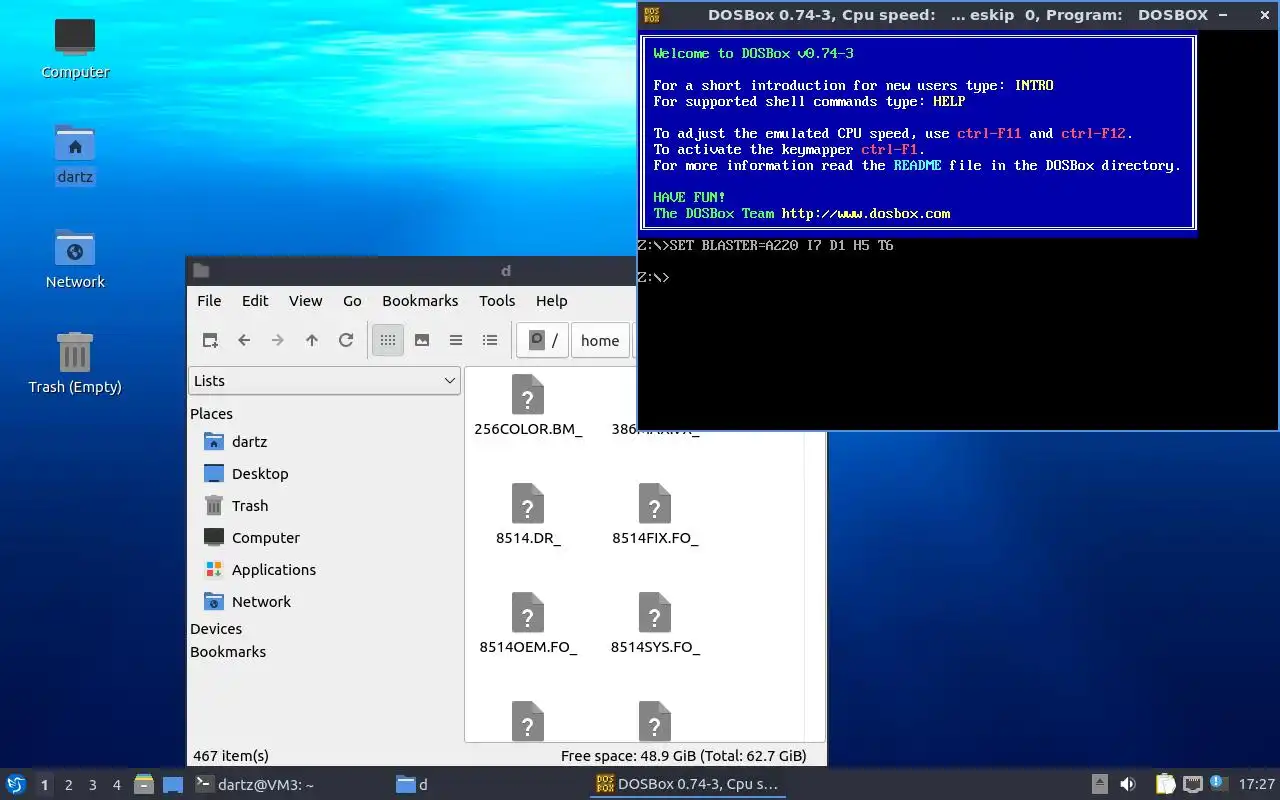Click the 8514SYS.FO_ file name label

click(655, 647)
